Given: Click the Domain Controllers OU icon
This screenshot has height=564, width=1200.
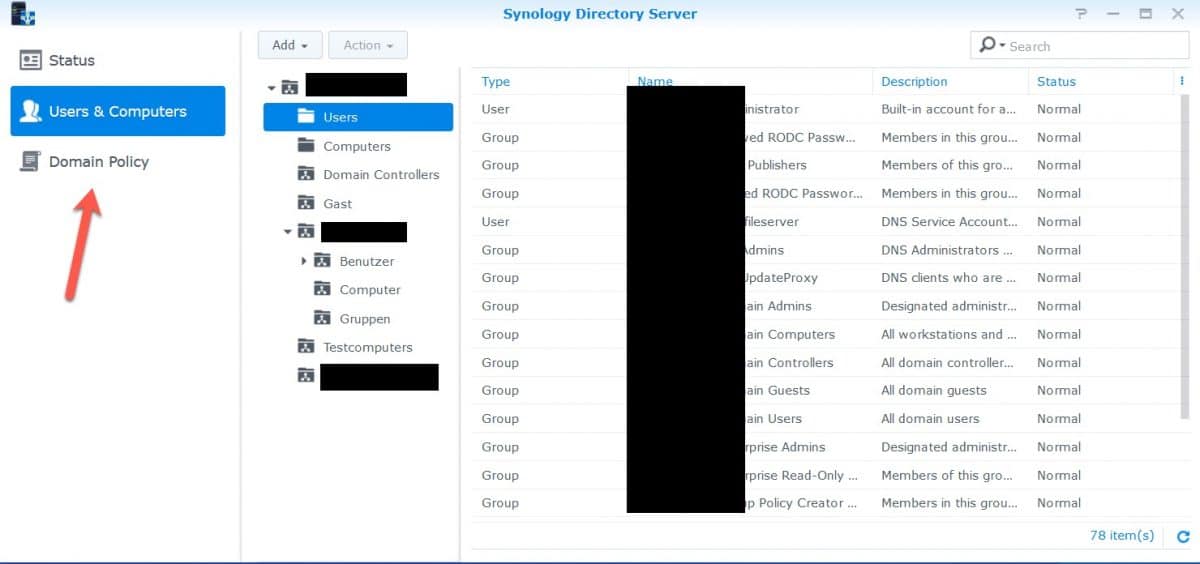Looking at the screenshot, I should (306, 174).
